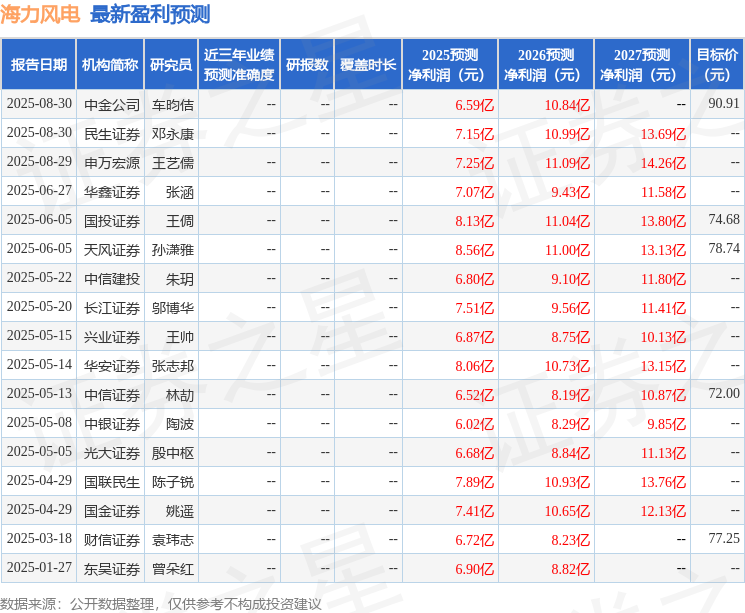Select institution 东吴证券
Viewport: 745px width, 613px height.
[112, 569]
